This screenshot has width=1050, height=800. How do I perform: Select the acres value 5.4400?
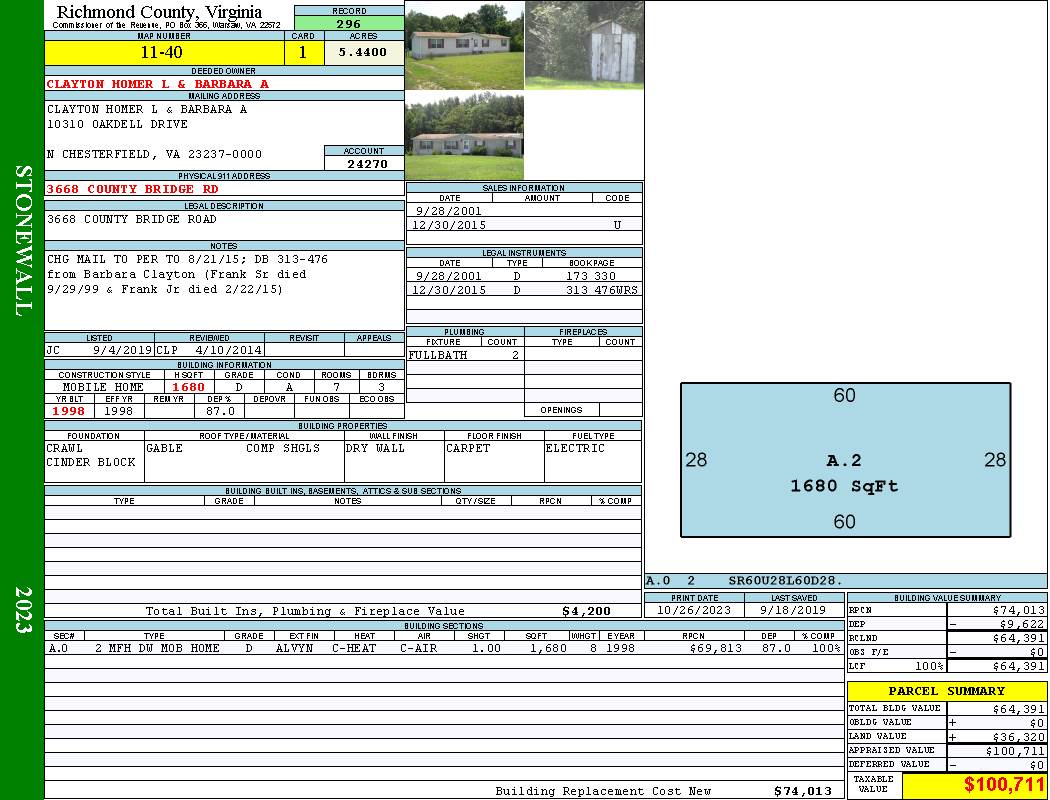(364, 53)
